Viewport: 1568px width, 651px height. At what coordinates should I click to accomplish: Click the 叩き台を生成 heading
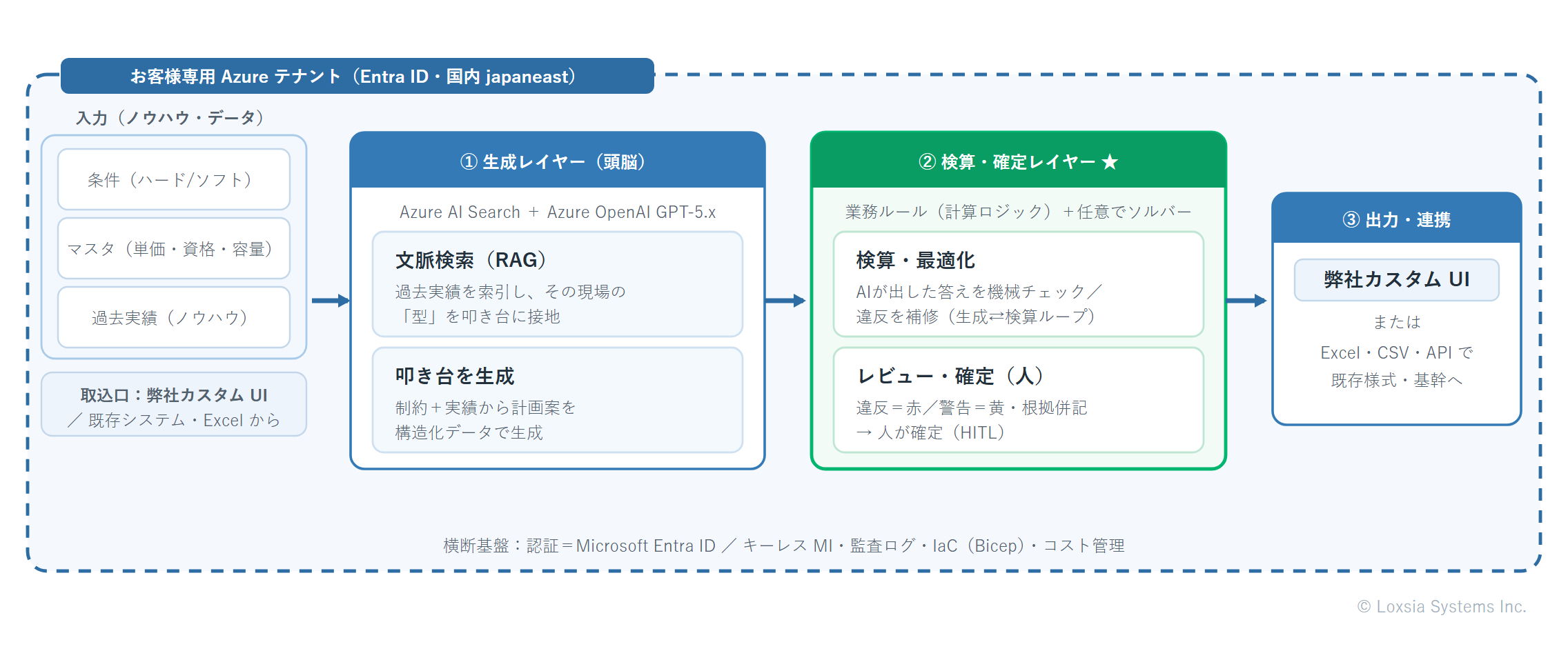tap(455, 376)
